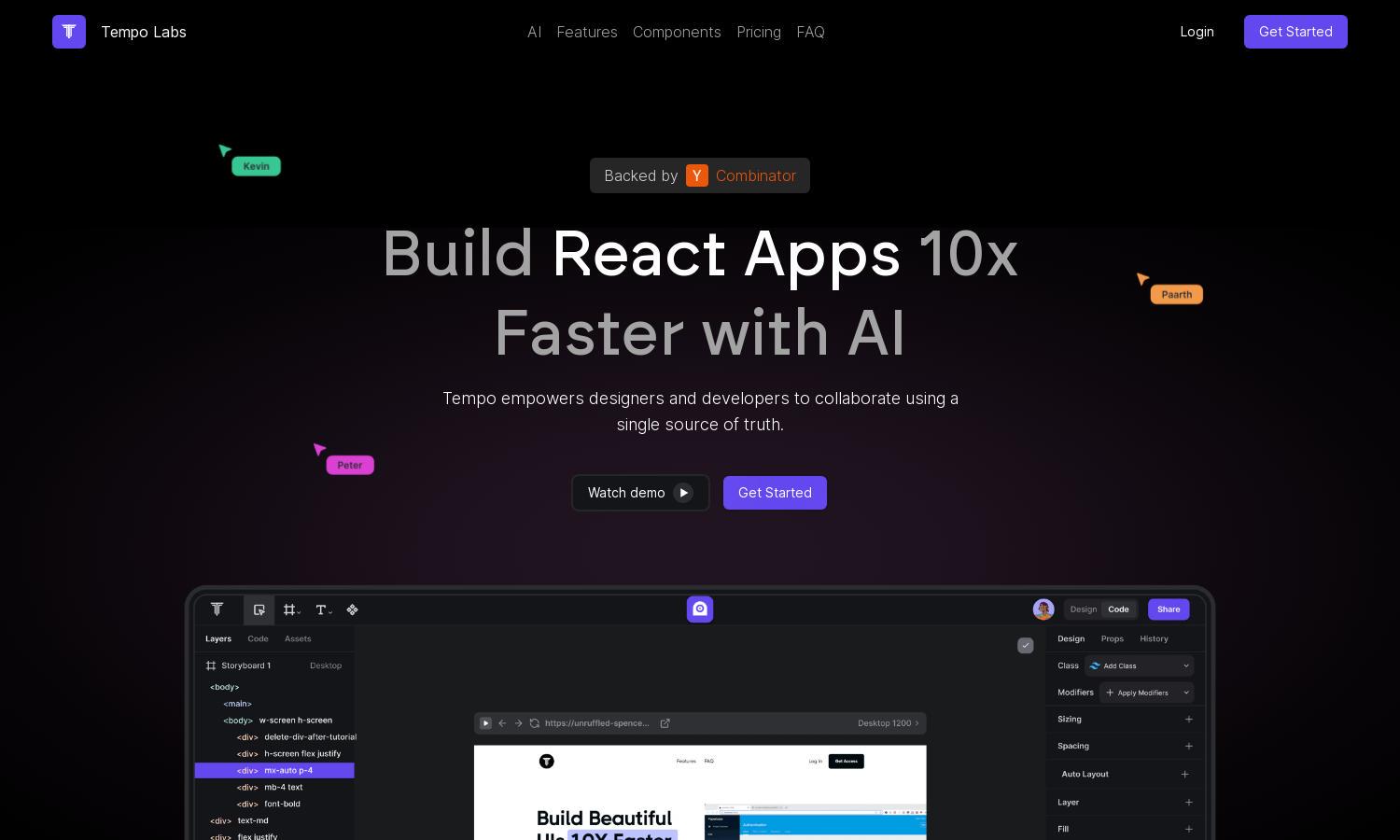Image resolution: width=1400 pixels, height=840 pixels.
Task: Click the orange Paarth cursor label
Action: [1176, 294]
